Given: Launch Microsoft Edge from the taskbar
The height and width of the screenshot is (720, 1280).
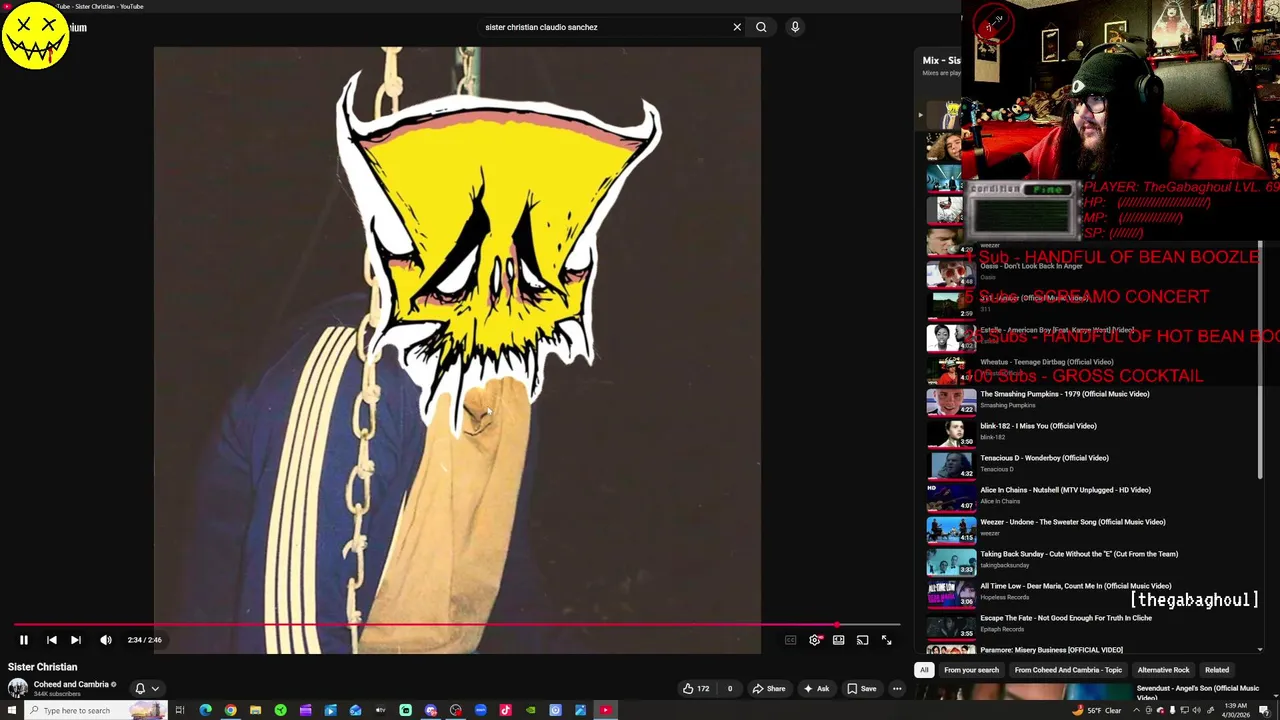Looking at the screenshot, I should click(x=205, y=710).
